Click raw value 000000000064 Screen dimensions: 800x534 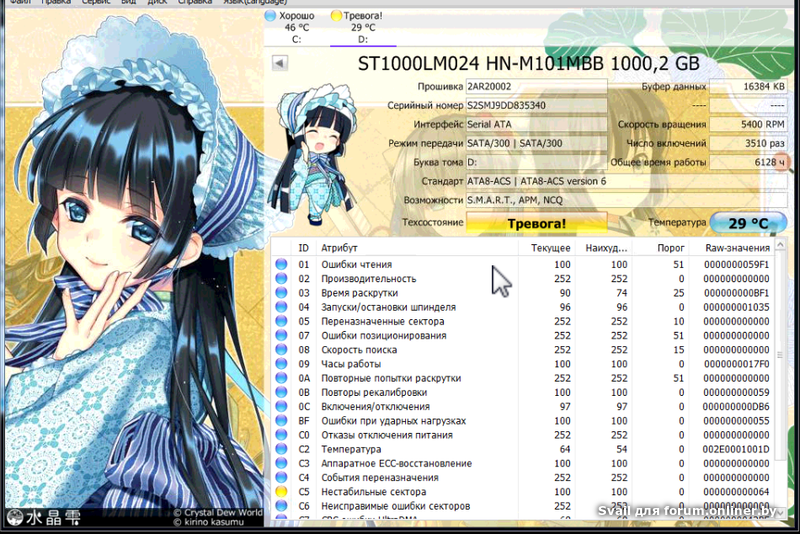736,492
